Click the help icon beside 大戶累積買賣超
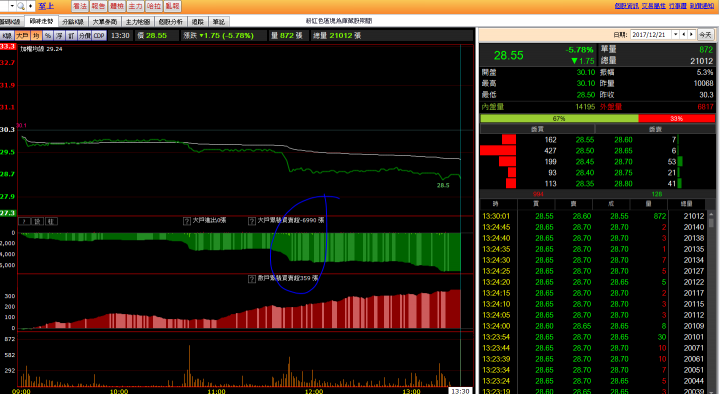Viewport: 720px width, 394px height. pyautogui.click(x=252, y=221)
